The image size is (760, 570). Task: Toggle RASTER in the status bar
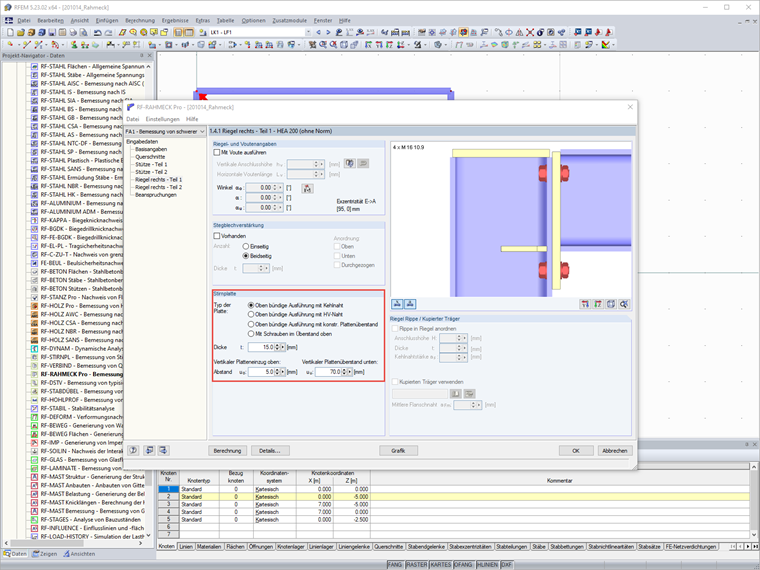[x=416, y=565]
